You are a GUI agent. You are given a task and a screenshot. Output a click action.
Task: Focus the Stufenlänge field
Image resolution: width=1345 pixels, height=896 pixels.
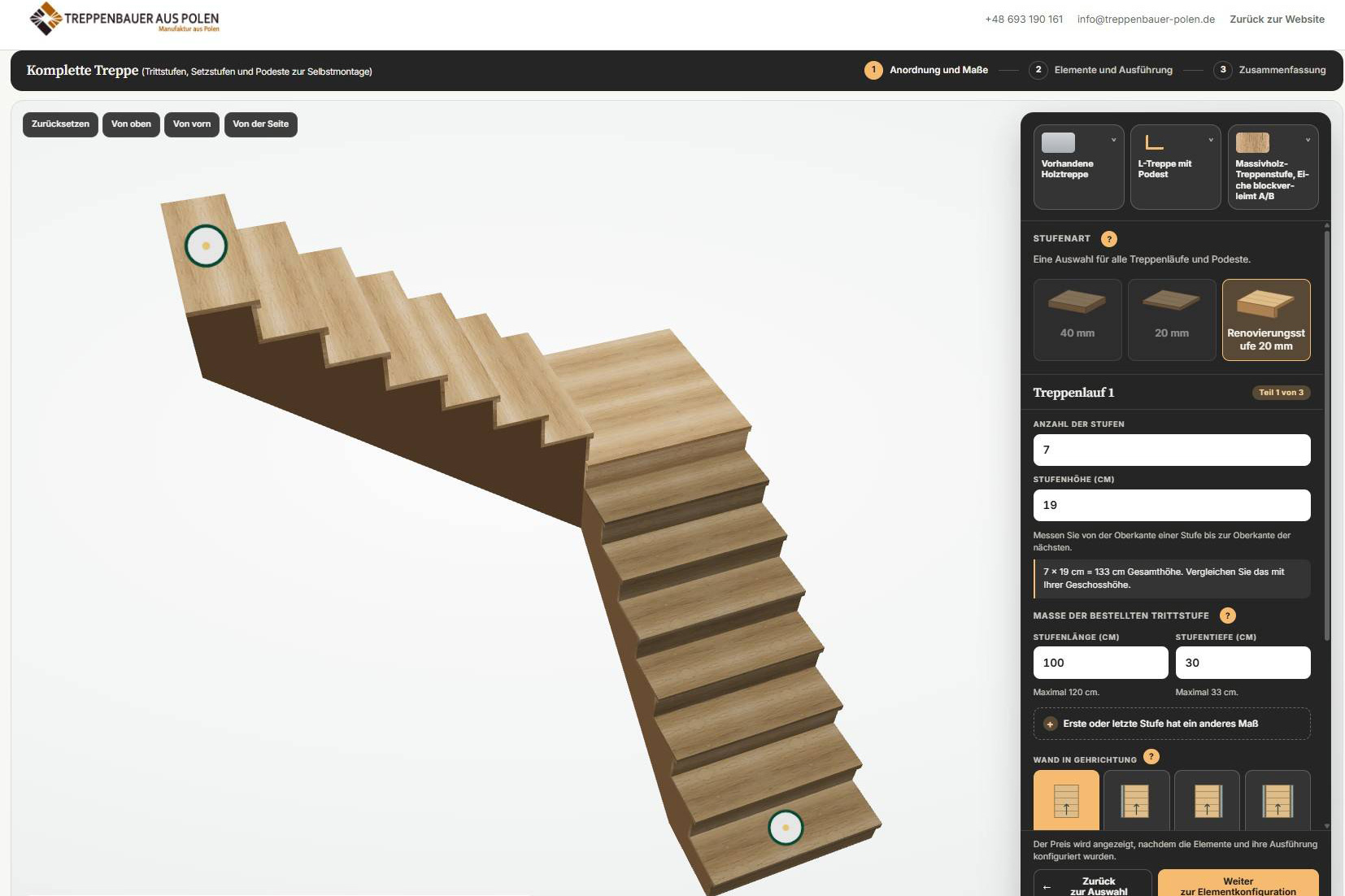pos(1100,663)
